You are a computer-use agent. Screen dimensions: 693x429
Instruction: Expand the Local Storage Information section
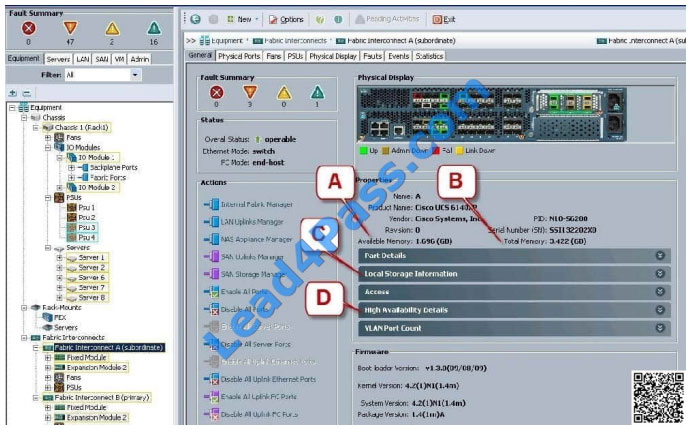tap(514, 274)
